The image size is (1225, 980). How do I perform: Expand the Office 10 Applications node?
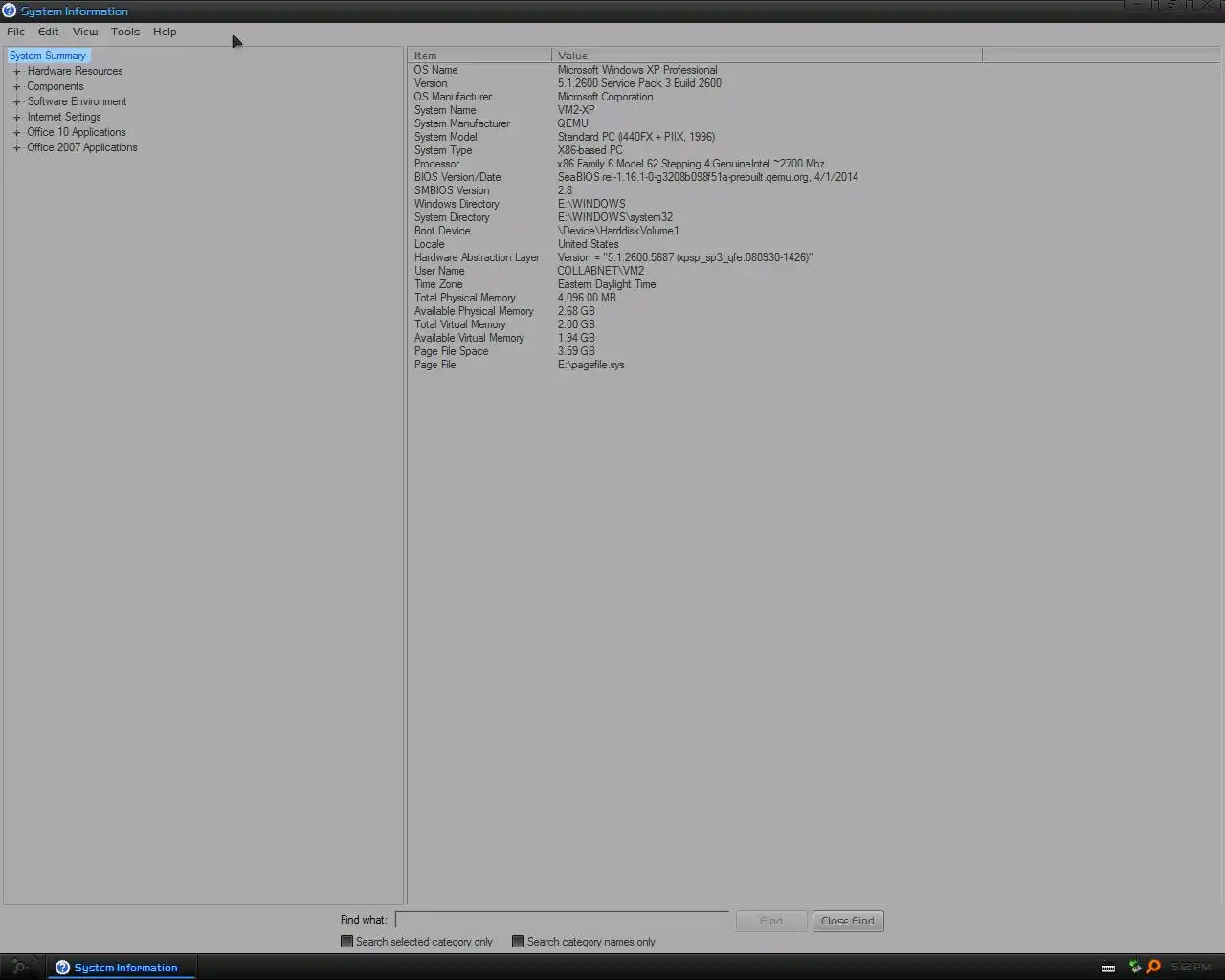(x=16, y=133)
